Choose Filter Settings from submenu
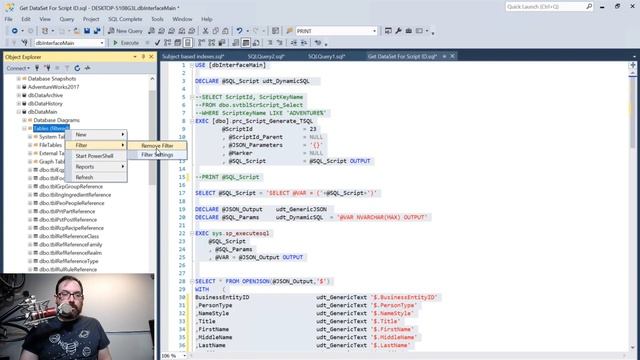This screenshot has width=640, height=360. (157, 155)
